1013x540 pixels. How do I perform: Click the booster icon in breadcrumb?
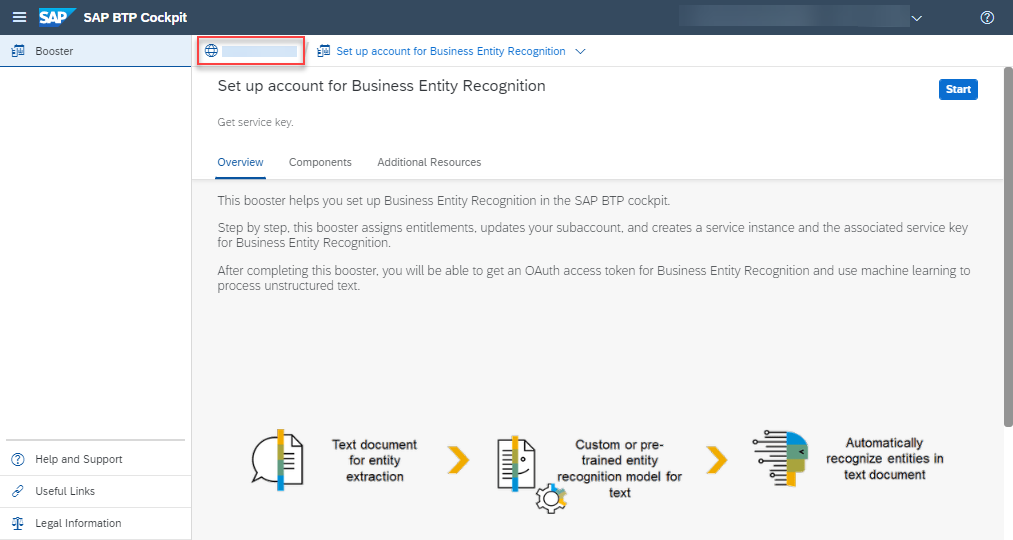(324, 51)
